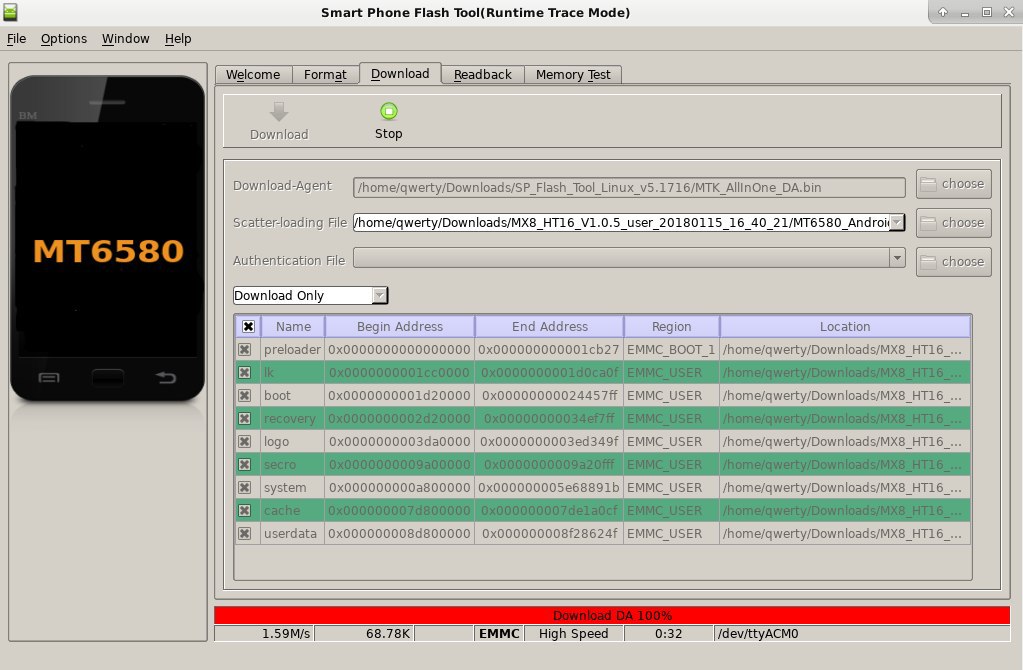The width and height of the screenshot is (1023, 670).
Task: Click the userdata name cell
Action: pos(292,534)
